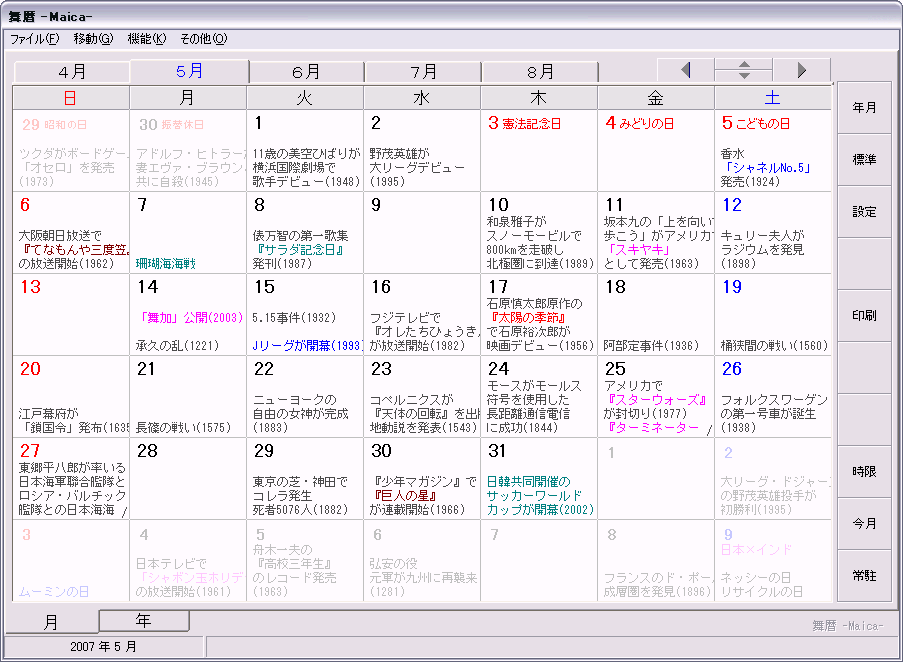Image resolution: width=903 pixels, height=662 pixels.
Task: Select May 12 キュリー夫人 cell
Action: coord(773,233)
